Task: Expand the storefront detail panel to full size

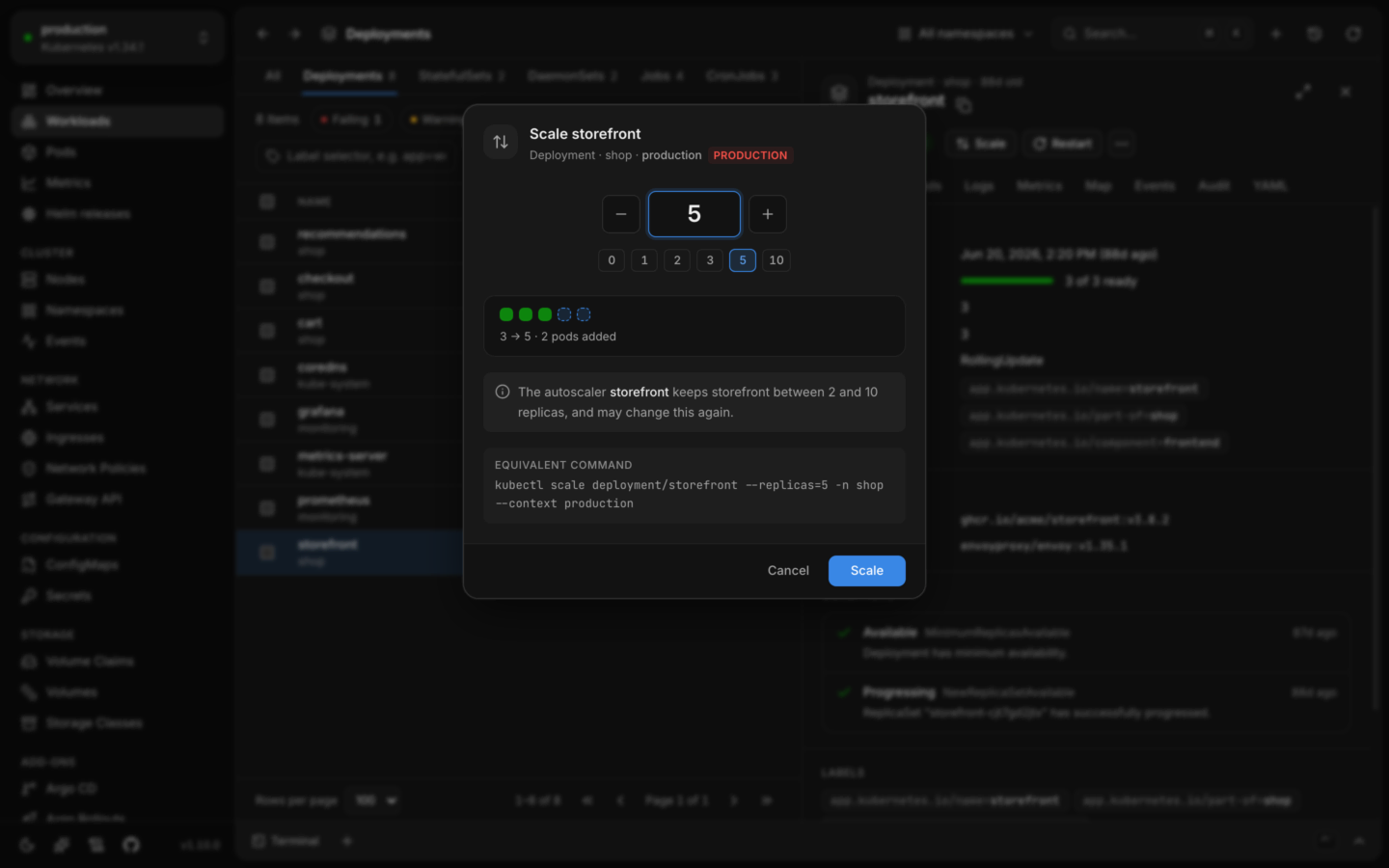Action: [1303, 92]
